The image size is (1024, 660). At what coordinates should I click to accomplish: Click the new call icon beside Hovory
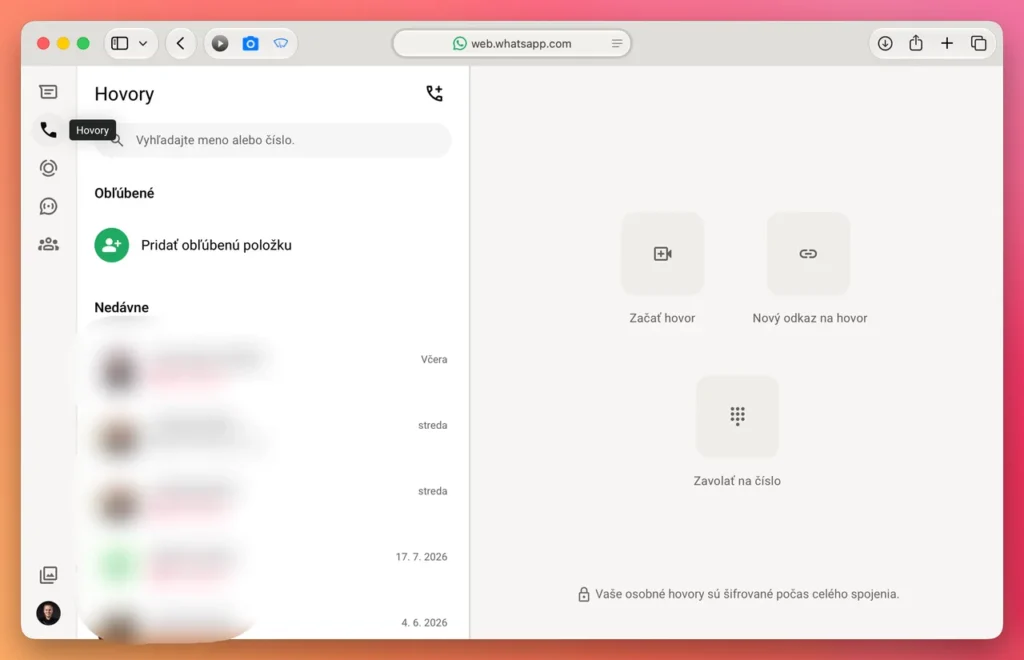tap(434, 93)
